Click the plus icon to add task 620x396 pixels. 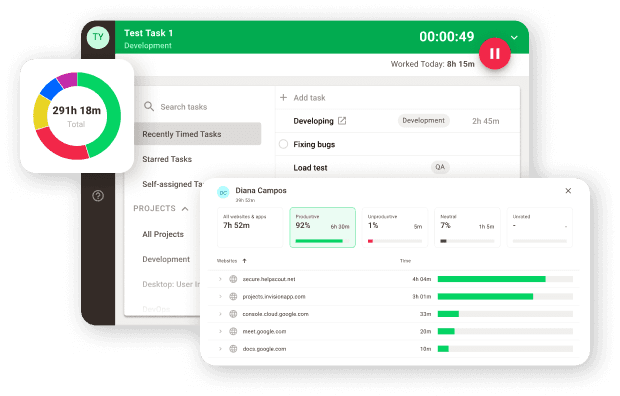[284, 97]
